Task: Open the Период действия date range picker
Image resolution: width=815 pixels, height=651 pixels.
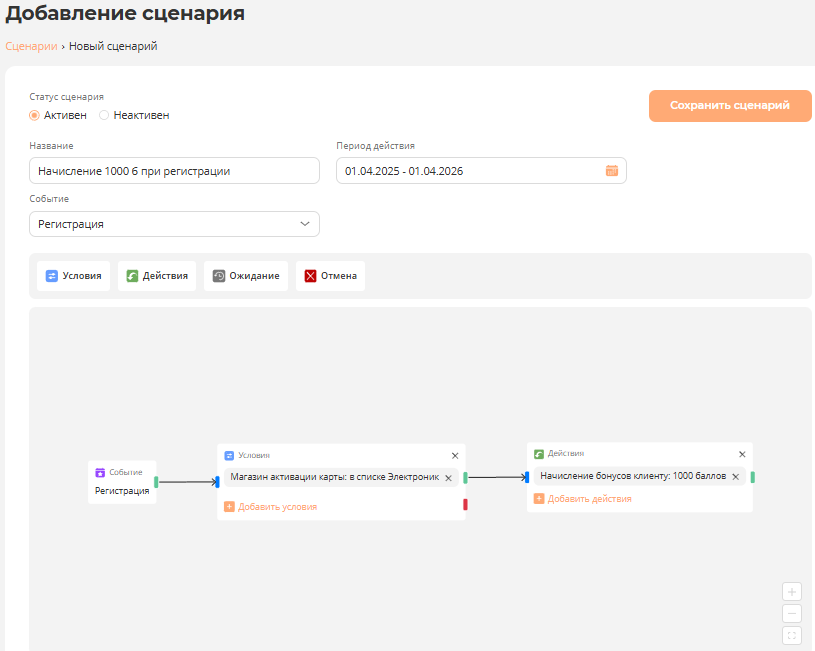Action: (x=470, y=171)
